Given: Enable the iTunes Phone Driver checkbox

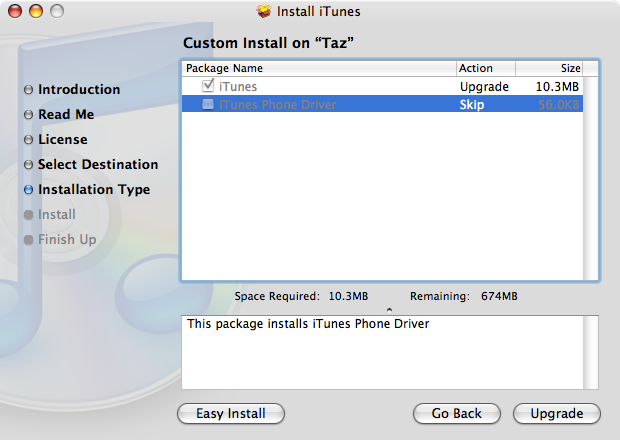Looking at the screenshot, I should (208, 104).
